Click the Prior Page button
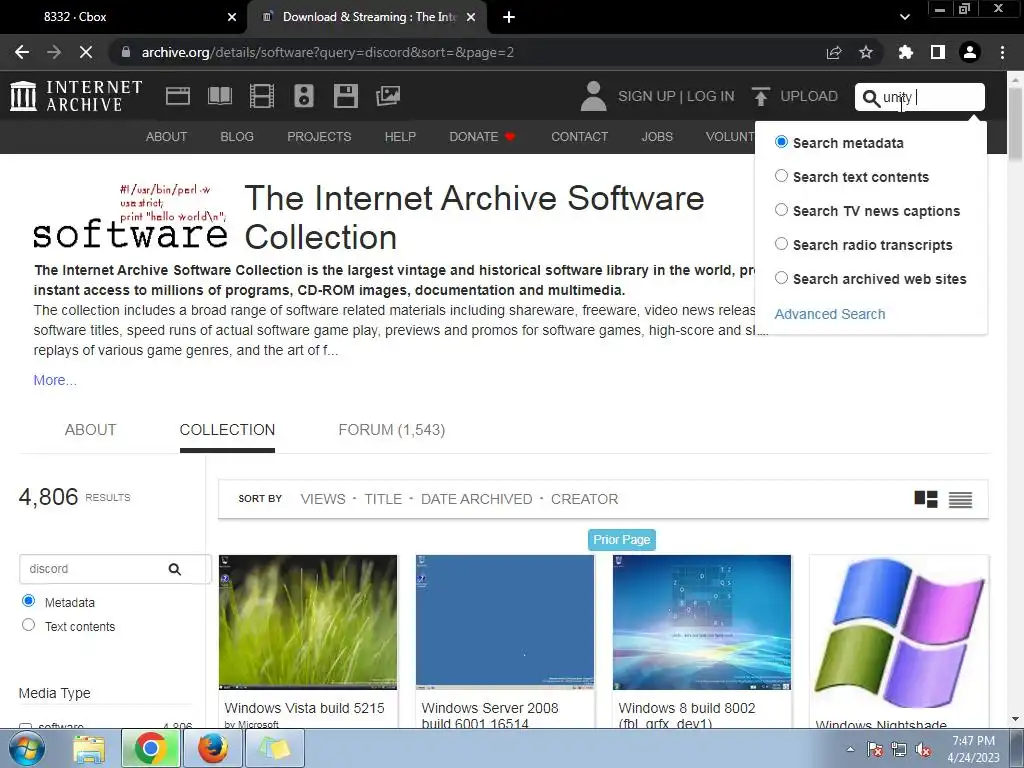The image size is (1024, 768). tap(622, 540)
